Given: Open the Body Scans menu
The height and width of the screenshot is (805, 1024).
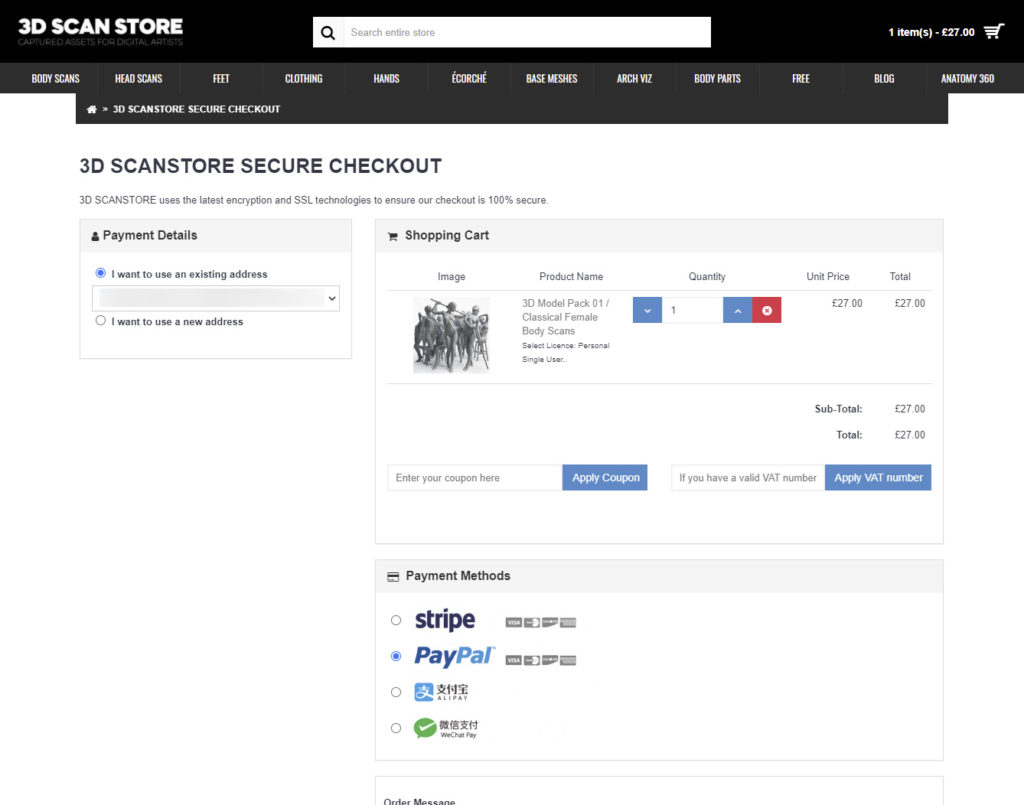Looking at the screenshot, I should 55,78.
